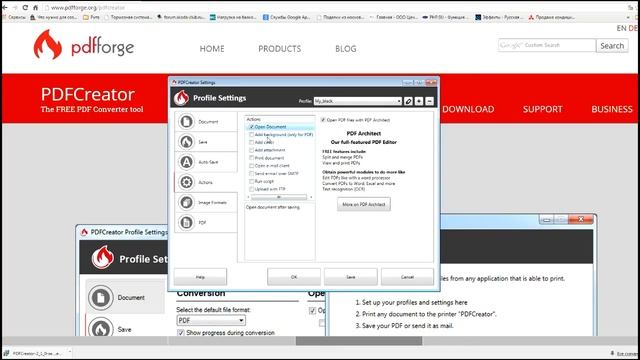Viewport: 640px width, 360px height.
Task: Click the Help button in settings dialog
Action: coord(200,277)
